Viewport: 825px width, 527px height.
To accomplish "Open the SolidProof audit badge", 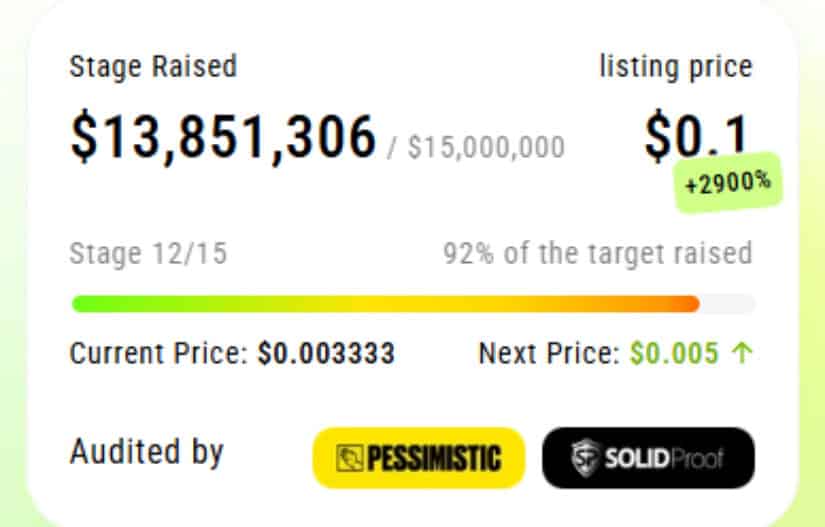I will (x=648, y=458).
